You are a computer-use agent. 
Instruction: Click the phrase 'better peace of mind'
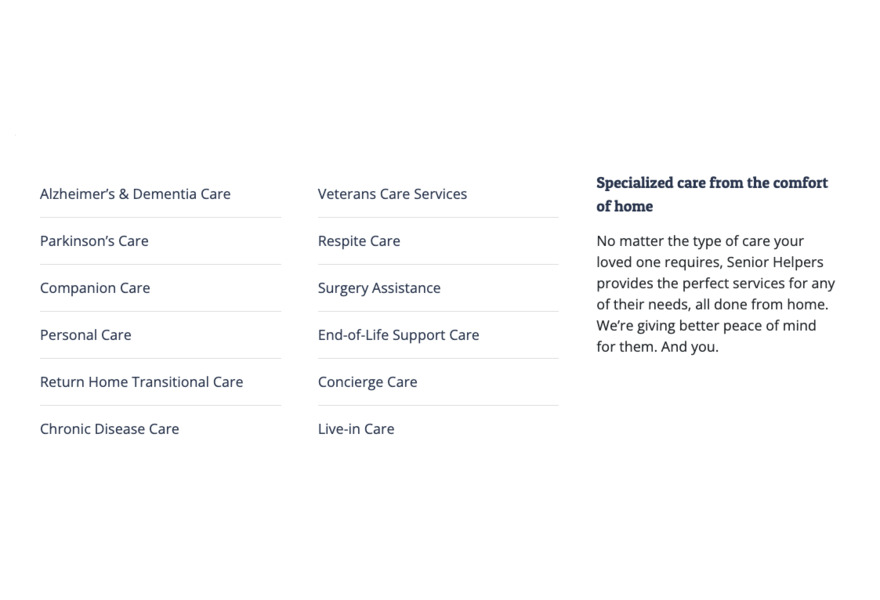pos(746,326)
